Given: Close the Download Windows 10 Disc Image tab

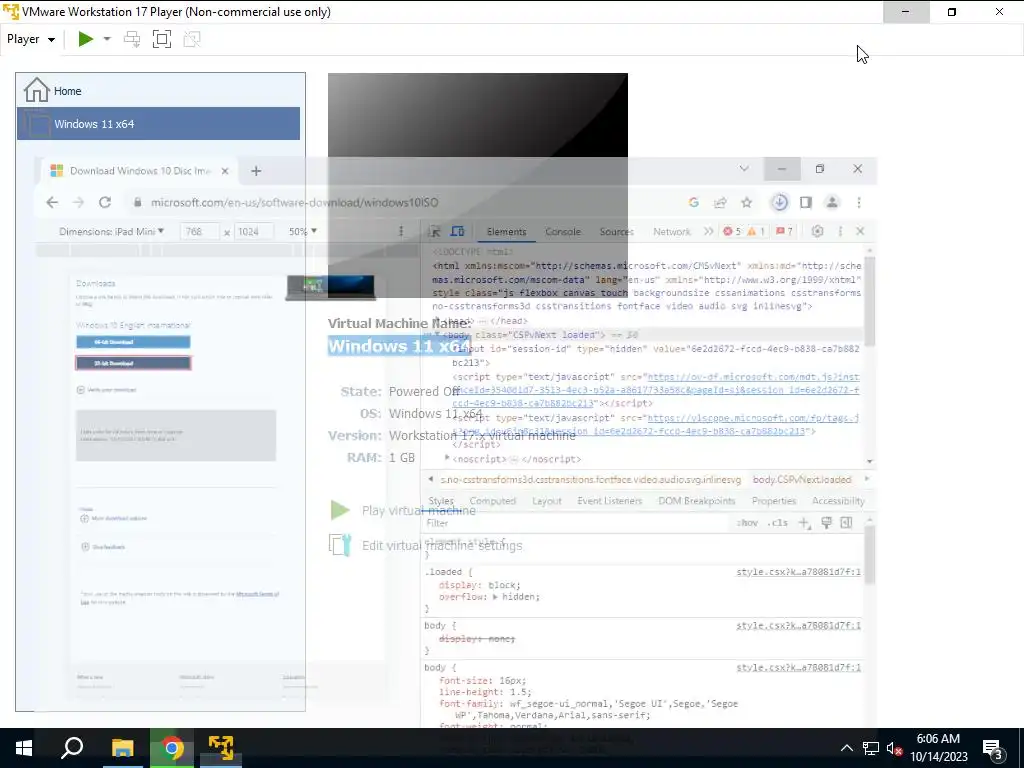Looking at the screenshot, I should coord(225,171).
